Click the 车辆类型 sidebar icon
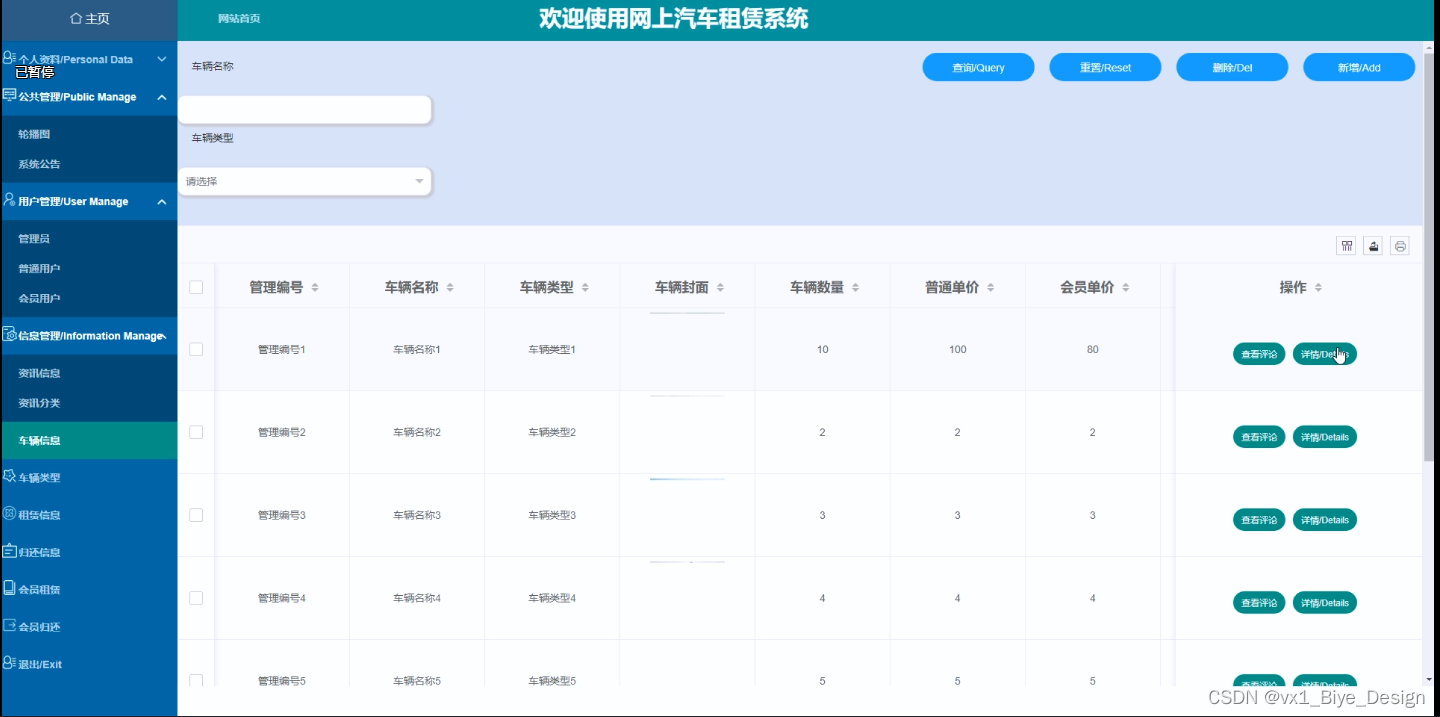 pos(9,477)
